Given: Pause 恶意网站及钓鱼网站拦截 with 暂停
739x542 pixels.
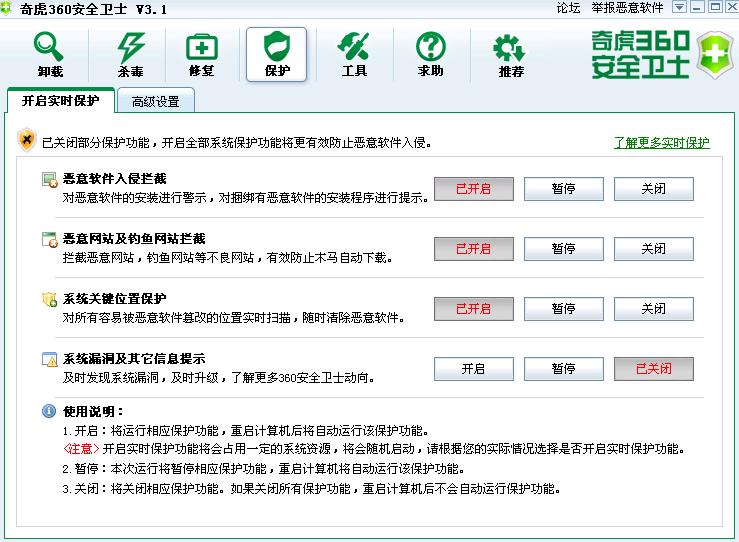Looking at the screenshot, I should pos(564,249).
